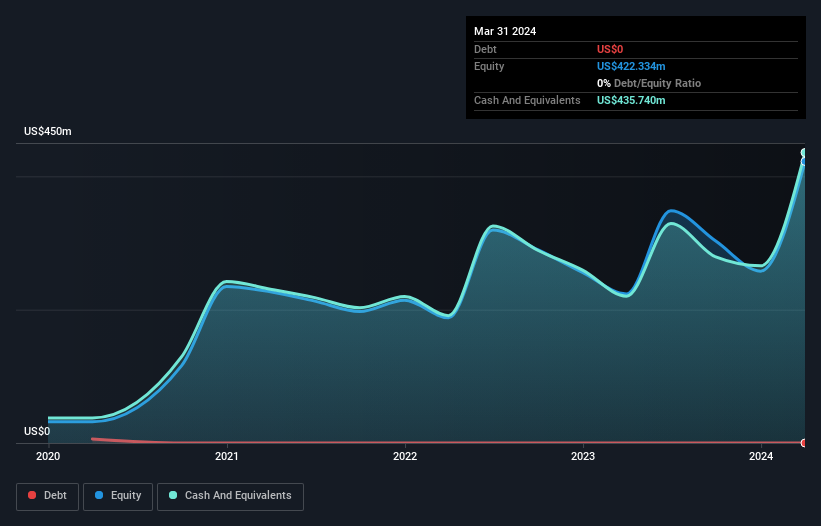
Task: Click the red dot in Debt legend
Action: tap(32, 495)
